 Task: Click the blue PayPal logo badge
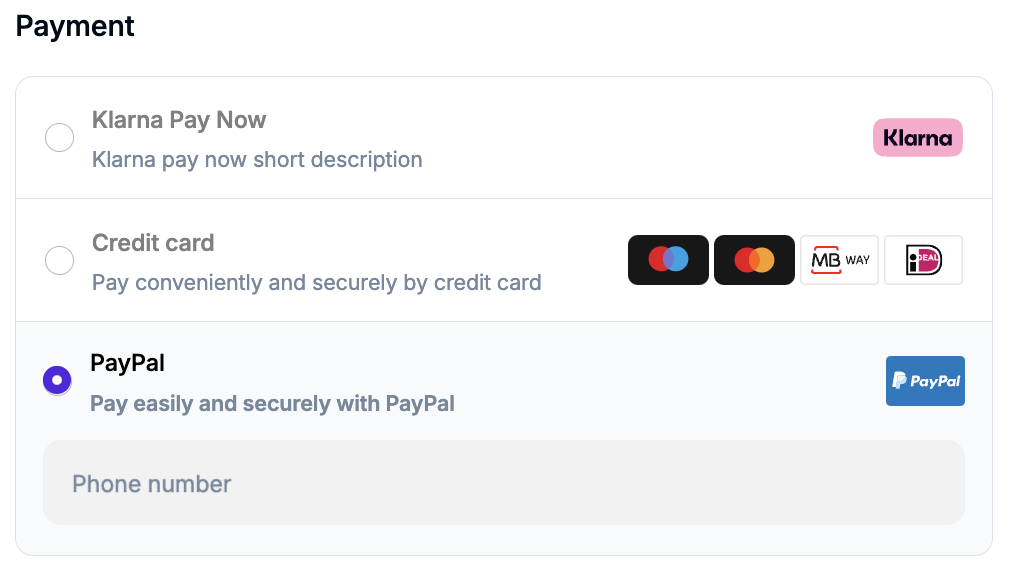(925, 381)
